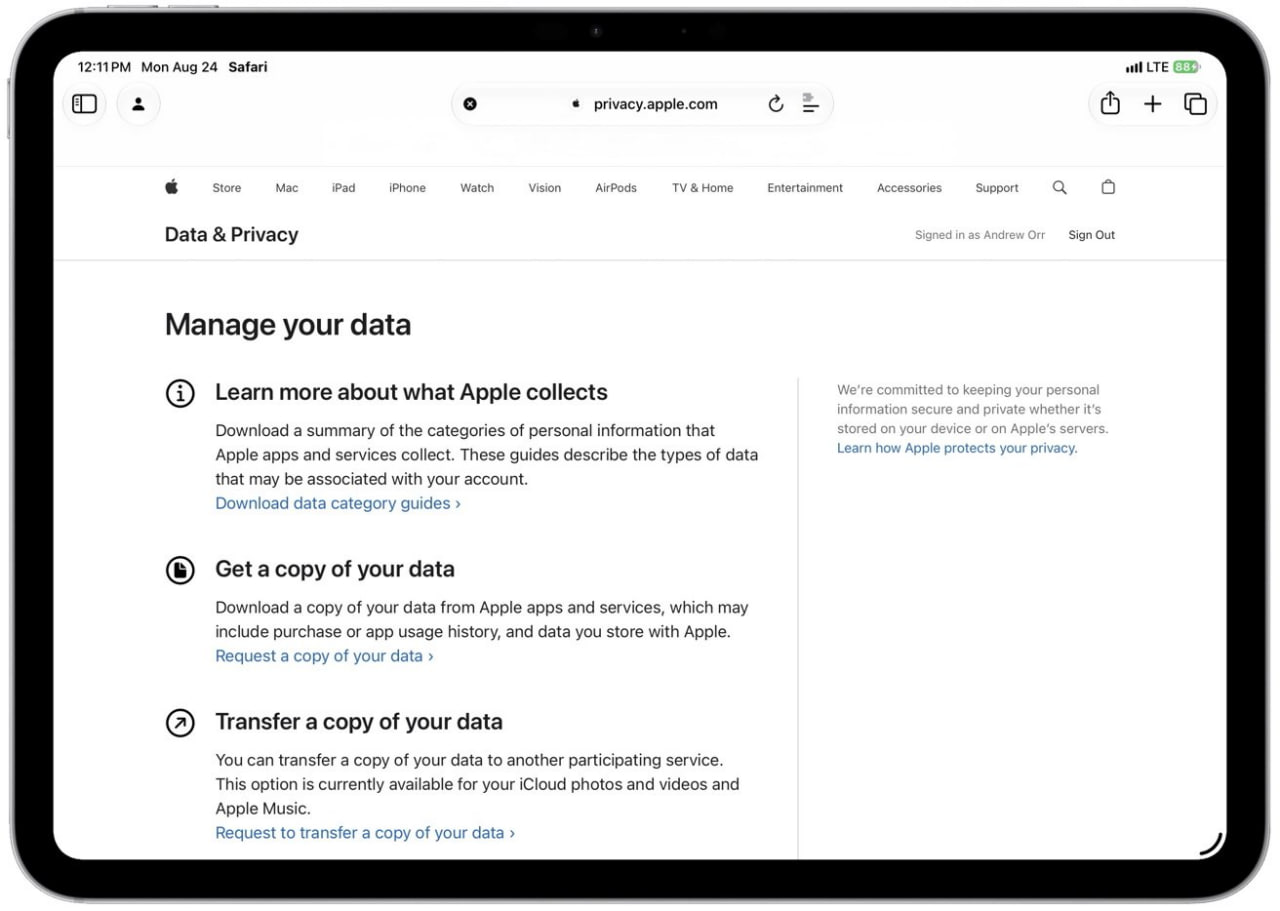
Task: Click Request a copy of your data
Action: pos(324,656)
